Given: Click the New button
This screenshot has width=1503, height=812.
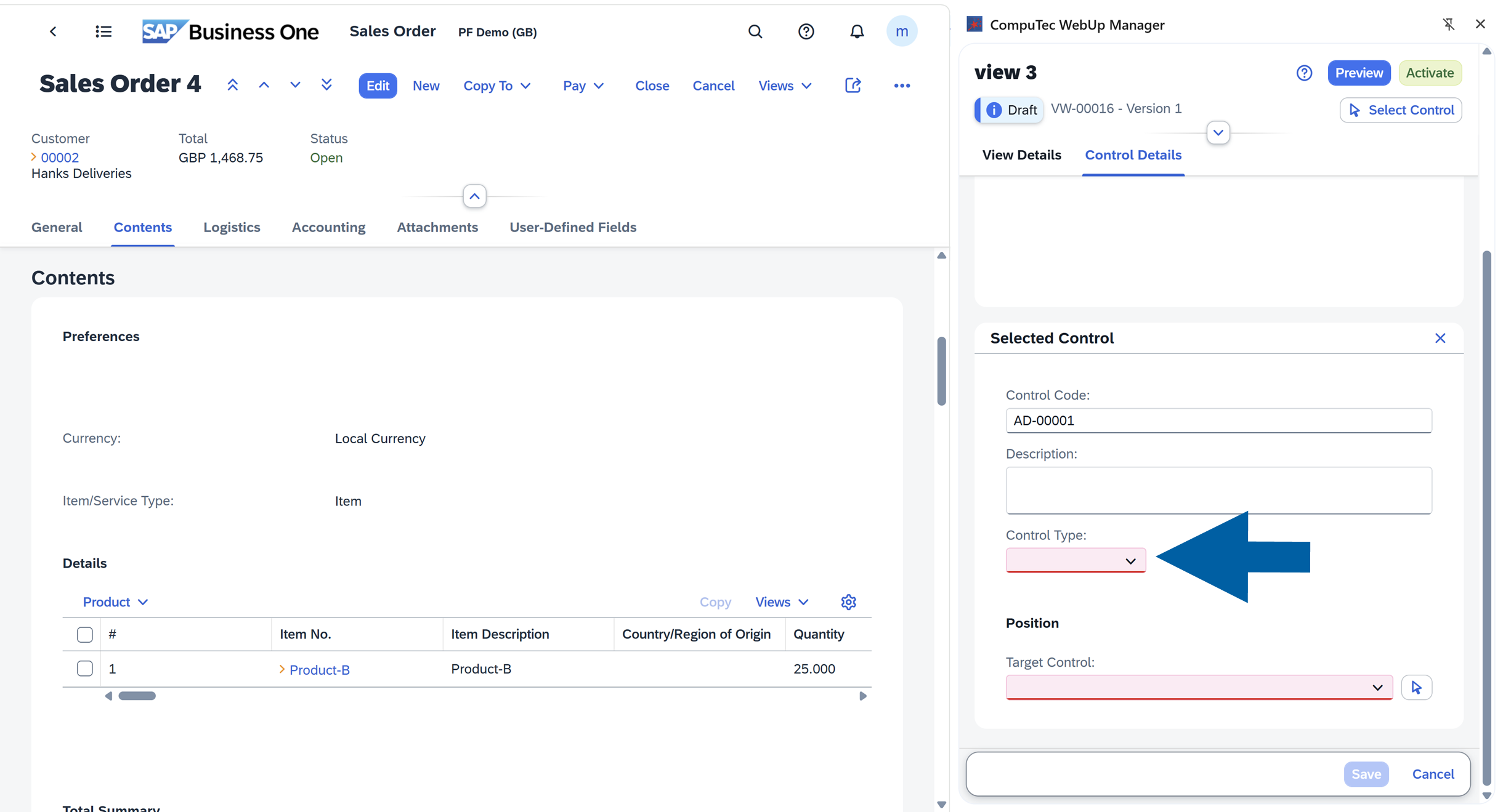Looking at the screenshot, I should coord(426,86).
